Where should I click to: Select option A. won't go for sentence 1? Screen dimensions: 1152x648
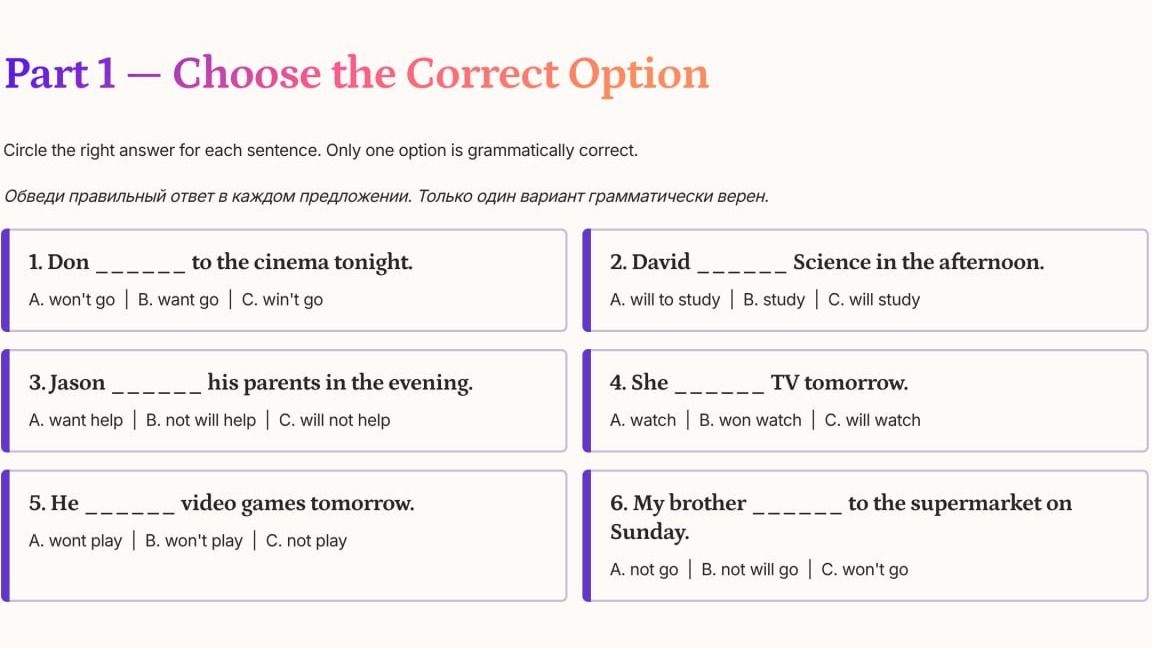pyautogui.click(x=72, y=300)
